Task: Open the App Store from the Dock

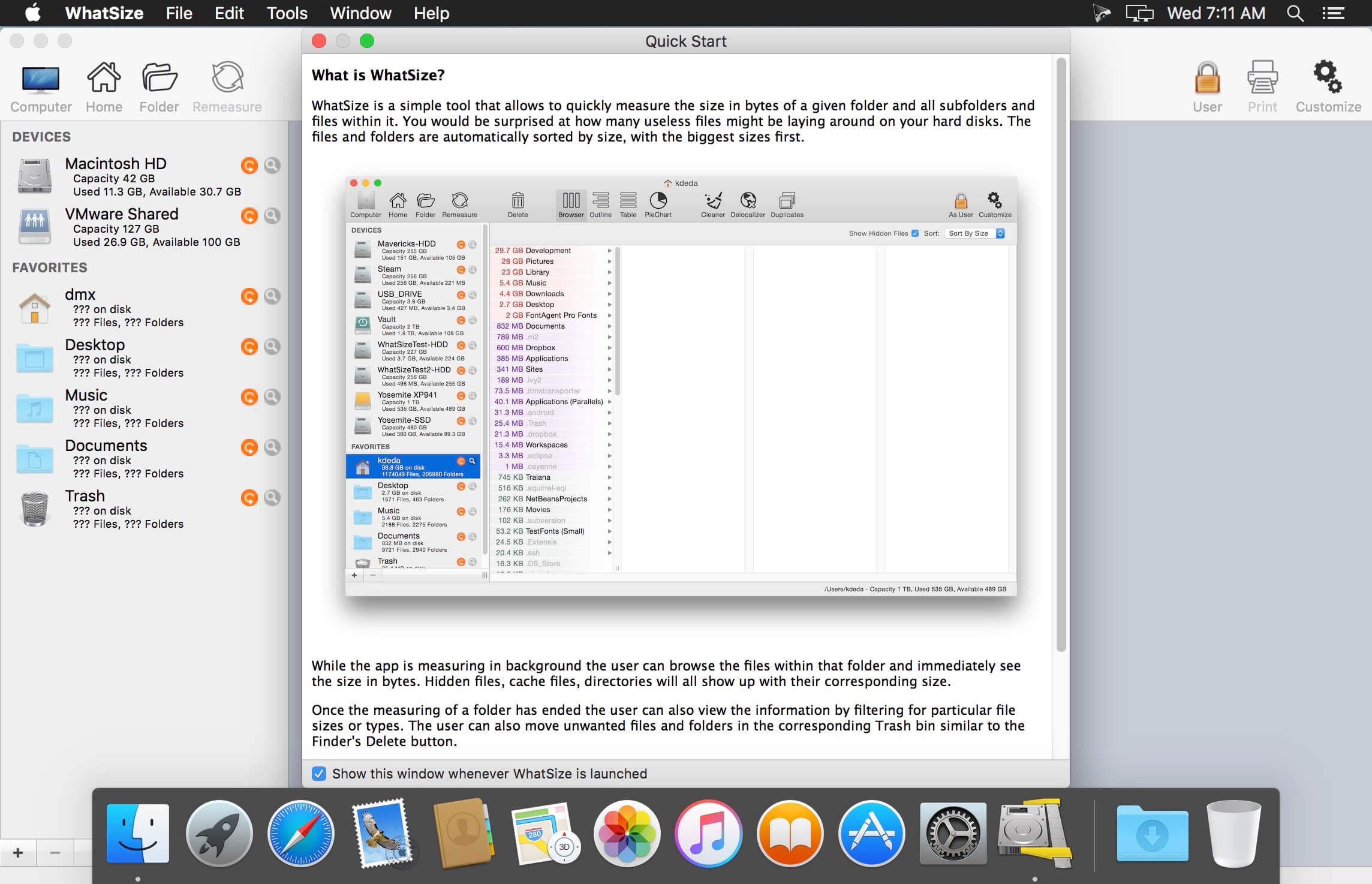Action: pyautogui.click(x=871, y=834)
